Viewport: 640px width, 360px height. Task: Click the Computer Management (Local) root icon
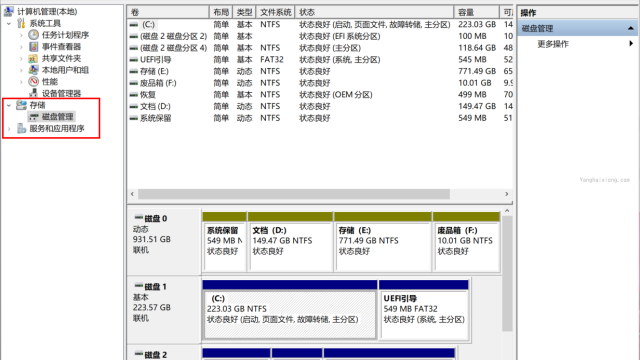[9, 11]
